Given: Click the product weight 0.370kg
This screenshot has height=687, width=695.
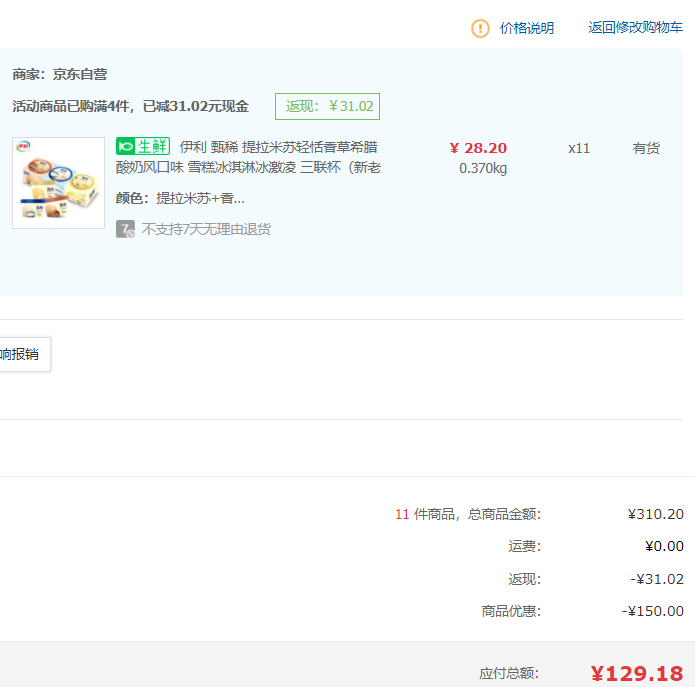Looking at the screenshot, I should pyautogui.click(x=483, y=168).
